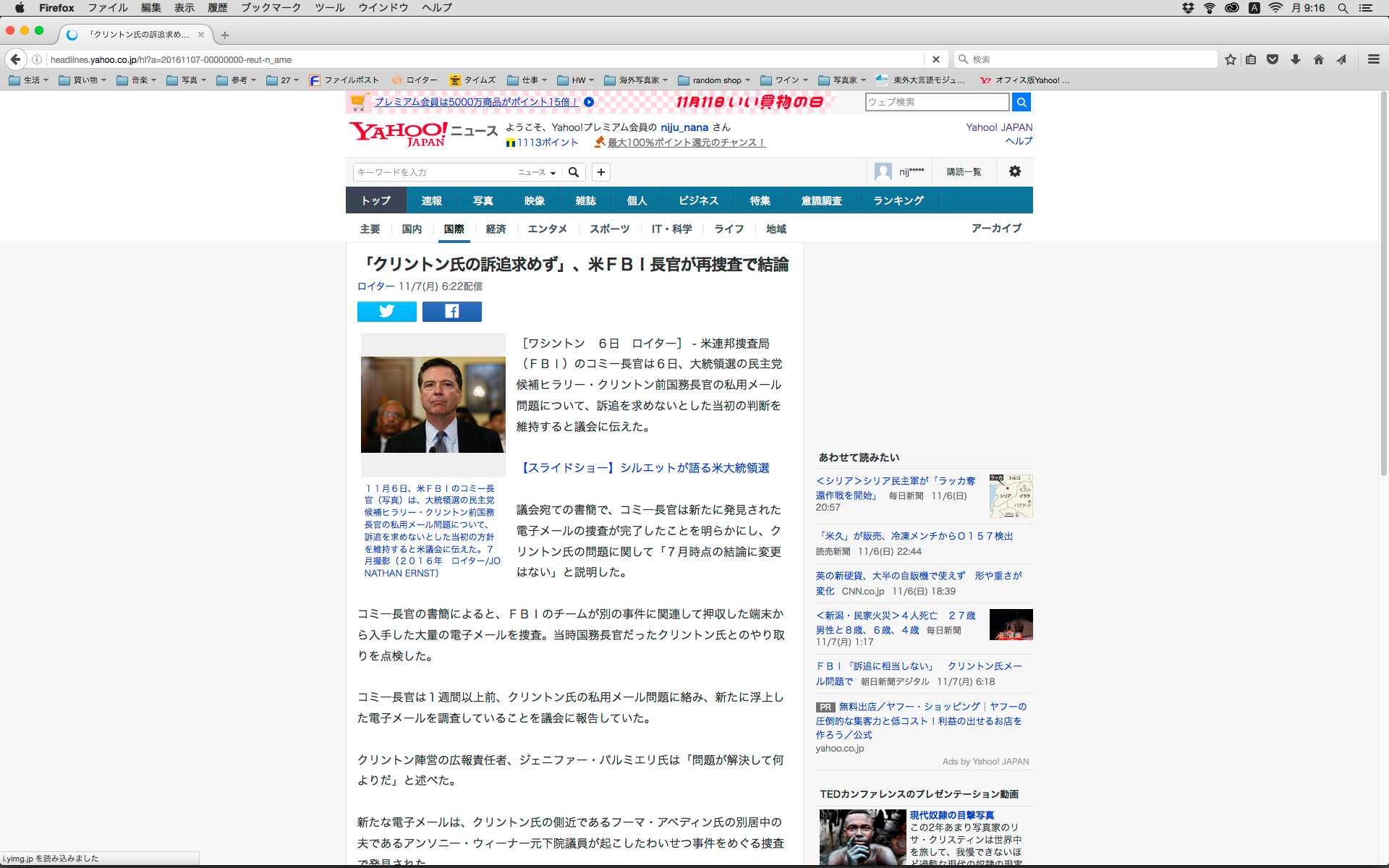Open the Comey article photo thumbnail

[x=433, y=404]
